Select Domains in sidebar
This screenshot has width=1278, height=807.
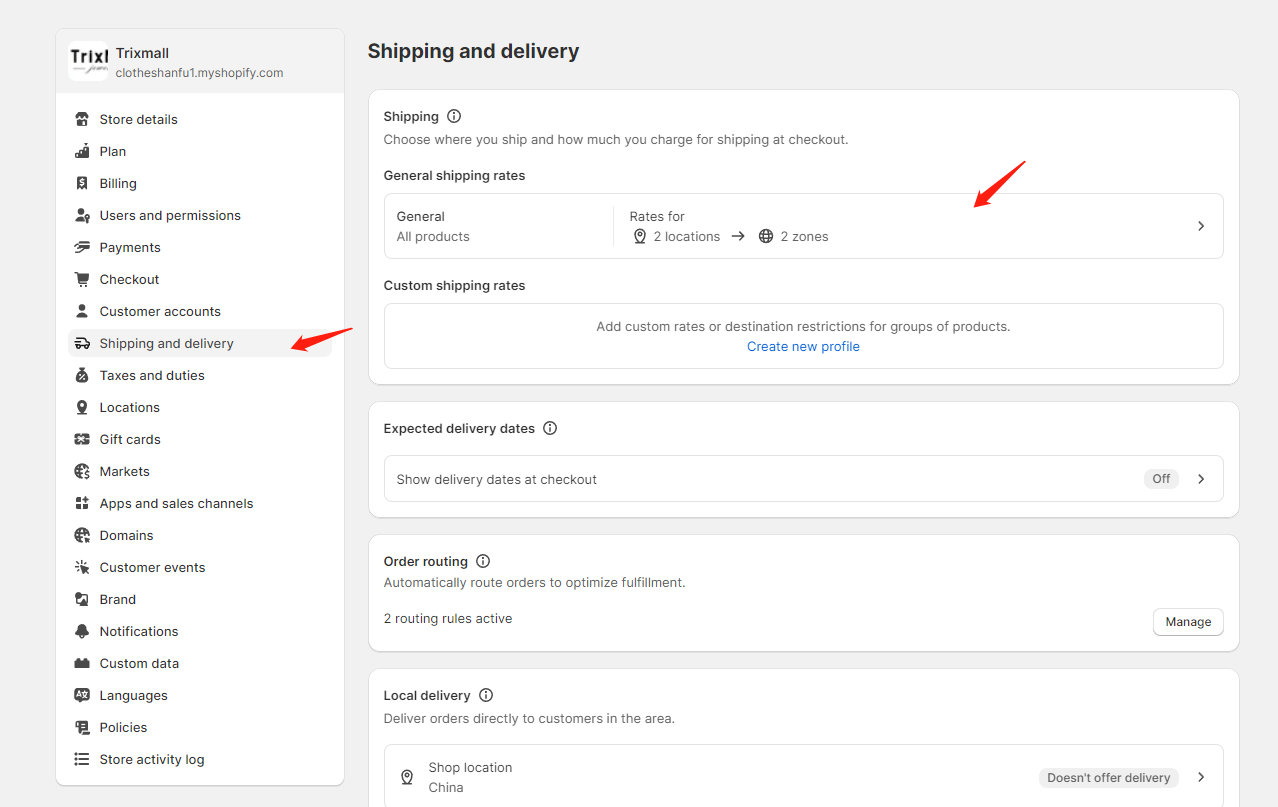[200, 535]
